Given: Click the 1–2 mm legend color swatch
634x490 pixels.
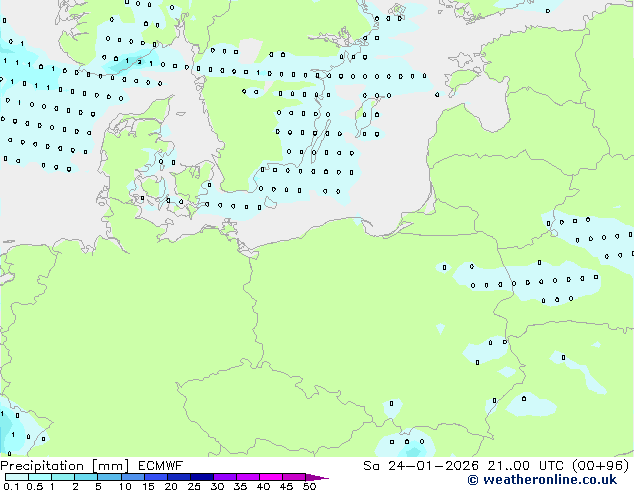Looking at the screenshot, I should (x=63, y=477).
